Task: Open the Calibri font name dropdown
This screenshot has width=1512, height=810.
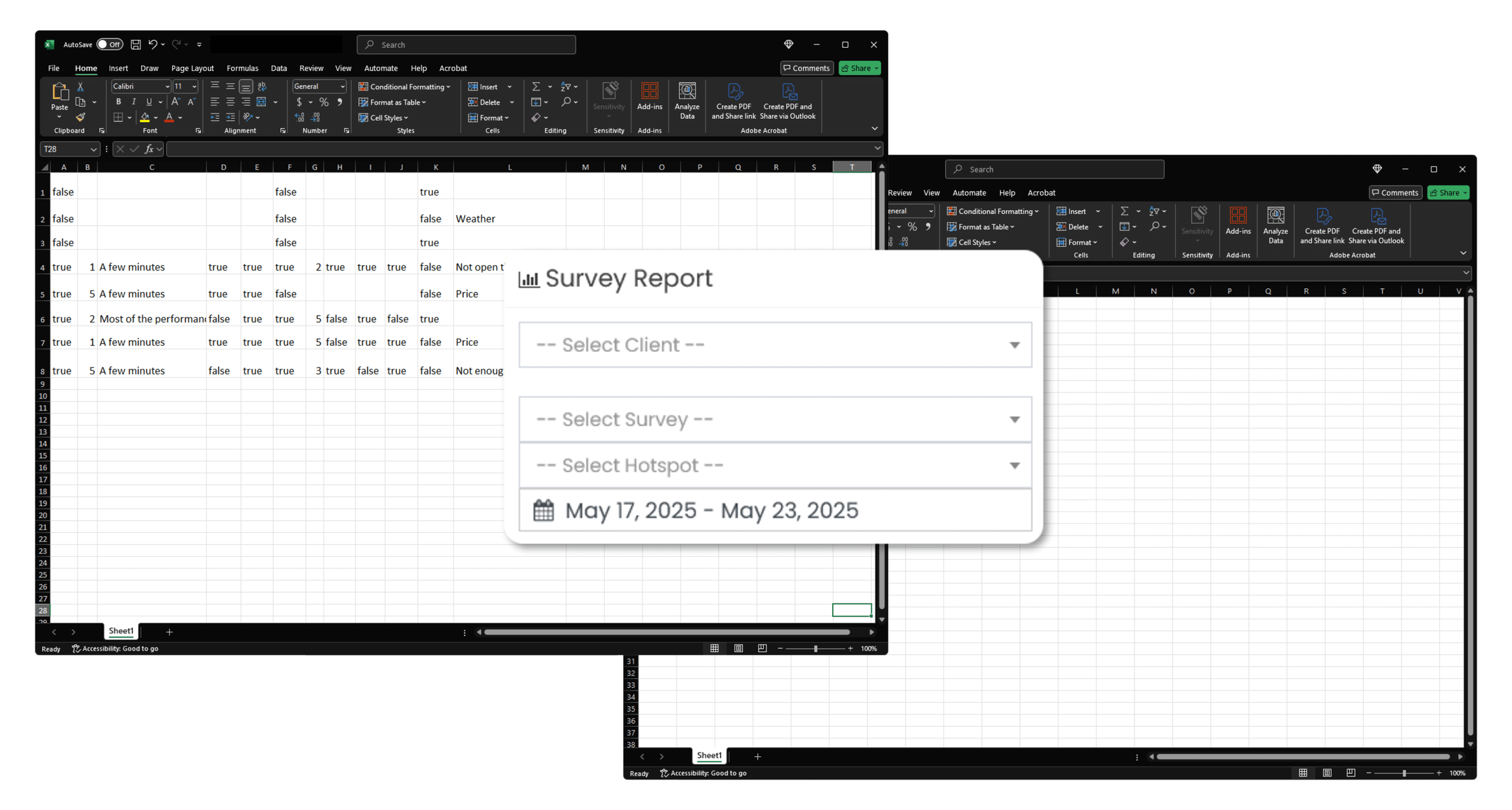Action: (x=167, y=86)
